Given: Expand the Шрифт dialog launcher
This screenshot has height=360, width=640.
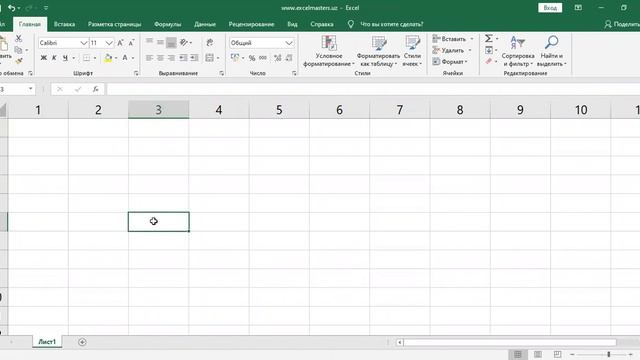Looking at the screenshot, I should (136, 73).
